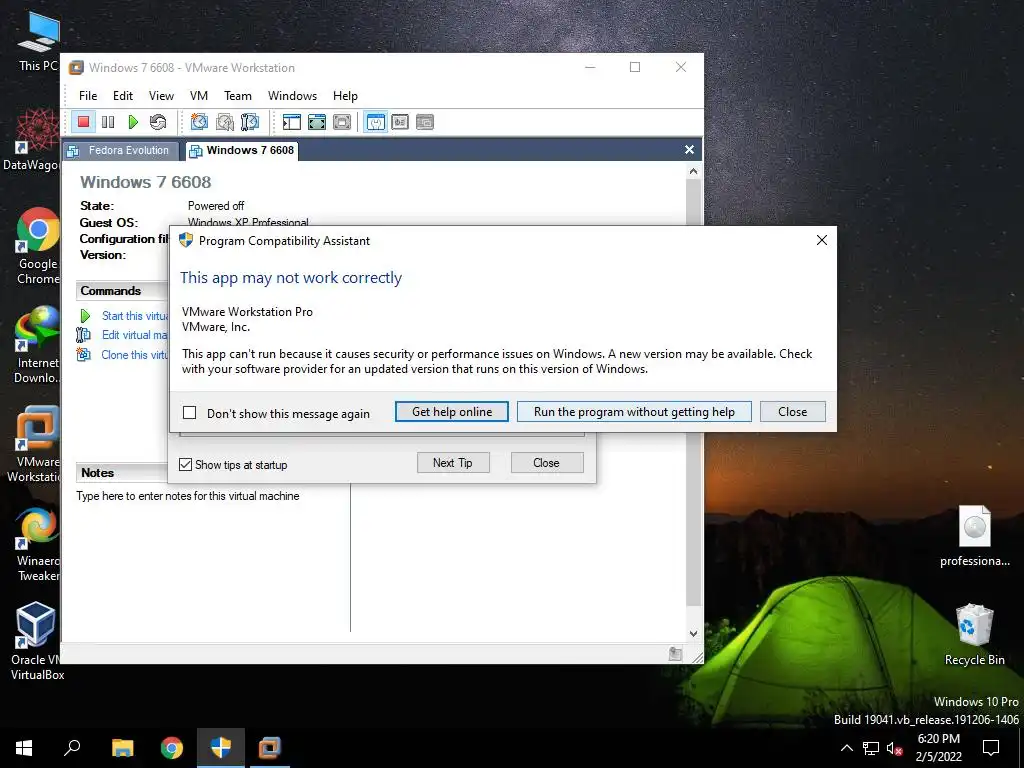Click the vertical scrollbar thumb in VMware summary
The image size is (1024, 768).
coord(694,392)
